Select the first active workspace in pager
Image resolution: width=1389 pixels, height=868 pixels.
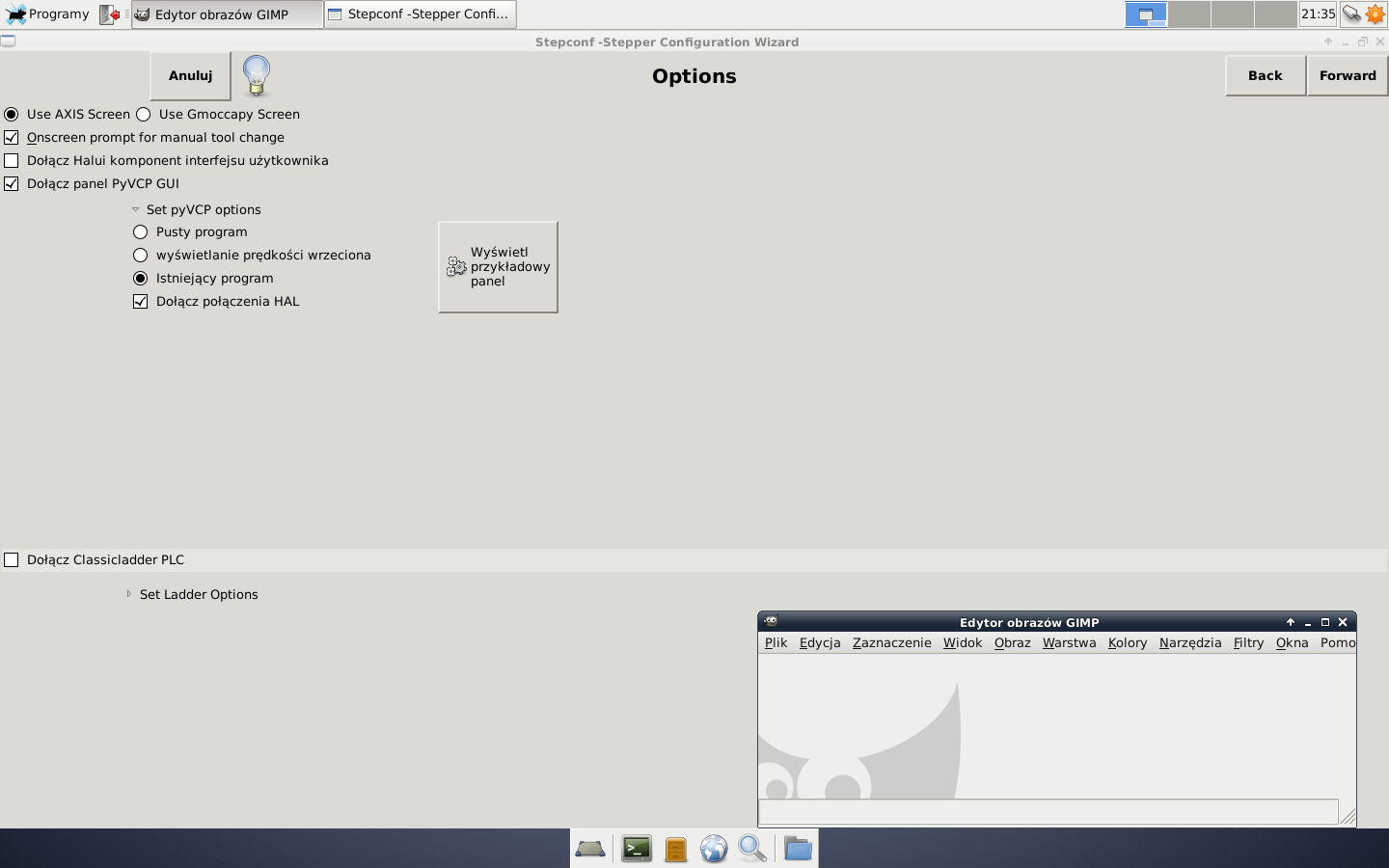click(x=1146, y=14)
